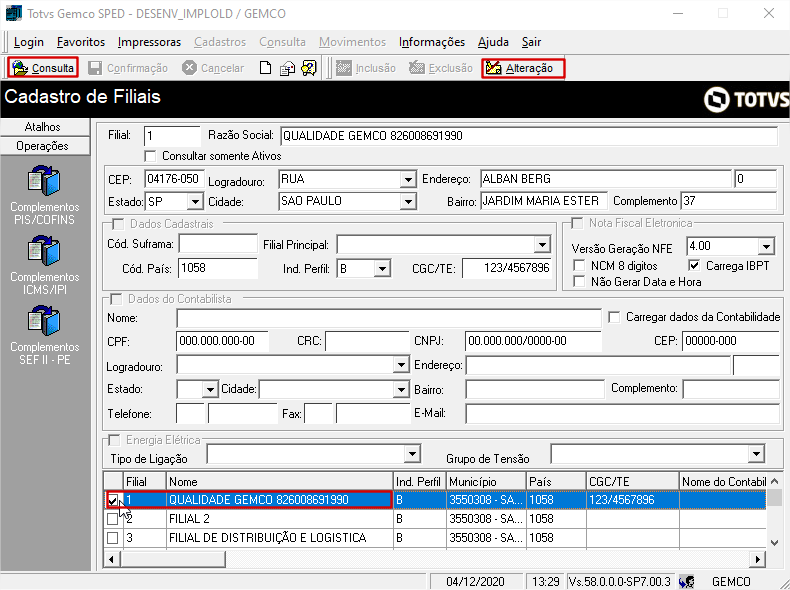The height and width of the screenshot is (590, 790).
Task: Click grid scroll down arrow
Action: [x=775, y=543]
